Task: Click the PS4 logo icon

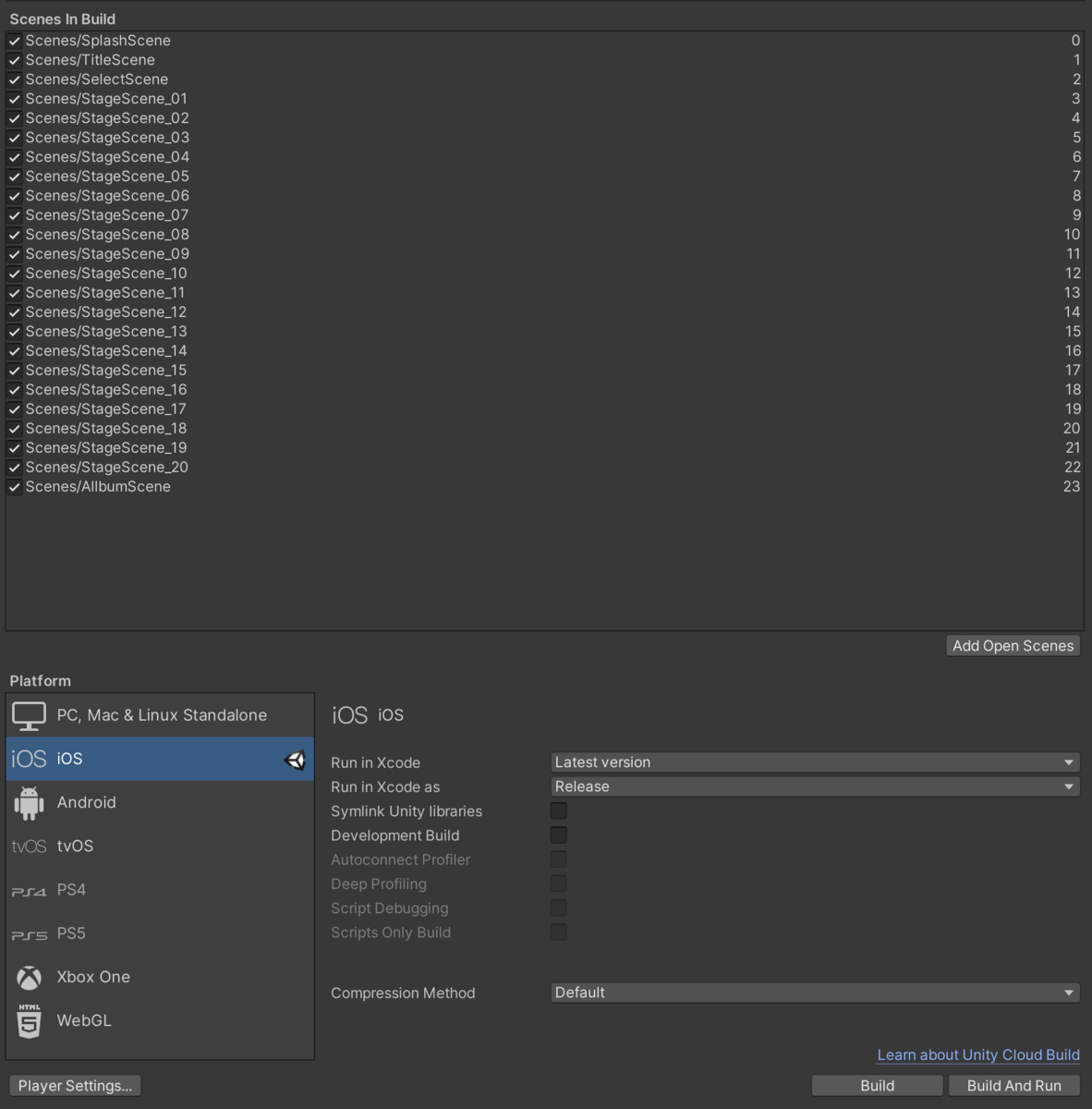Action: [x=29, y=891]
